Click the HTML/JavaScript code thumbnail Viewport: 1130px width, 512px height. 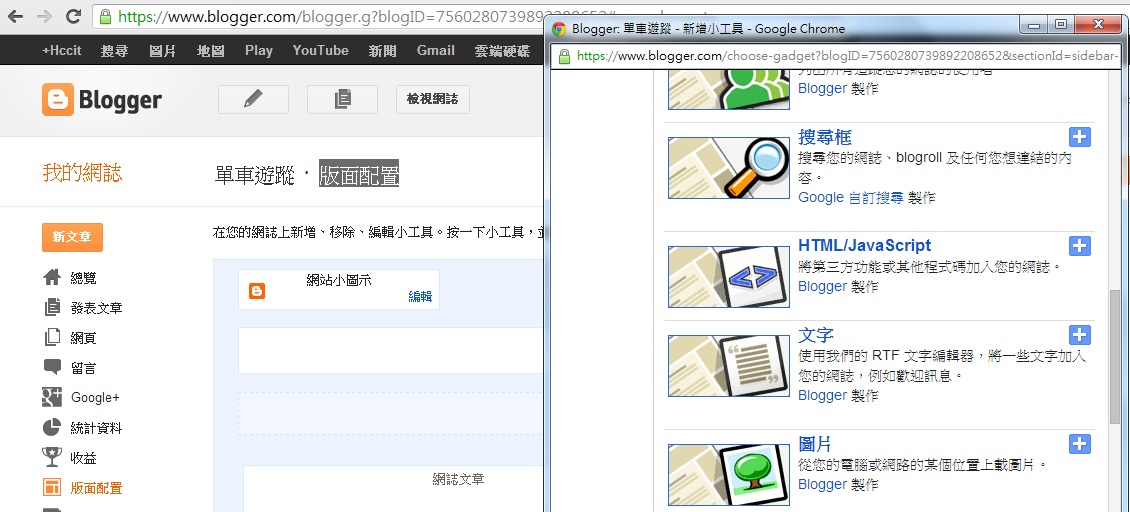pyautogui.click(x=729, y=277)
